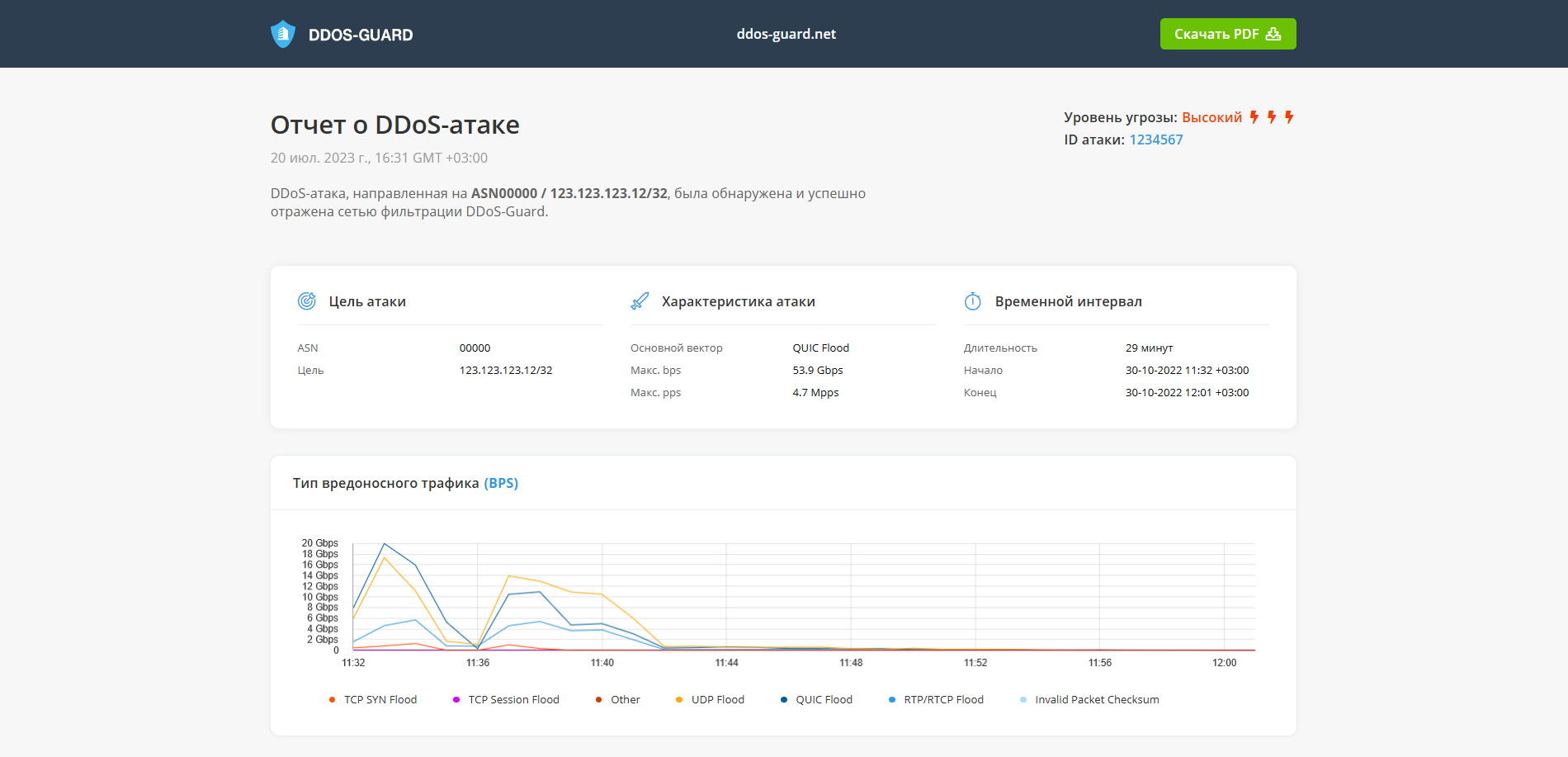Click the last threat level lightning bolt
1568x757 pixels.
[x=1289, y=117]
